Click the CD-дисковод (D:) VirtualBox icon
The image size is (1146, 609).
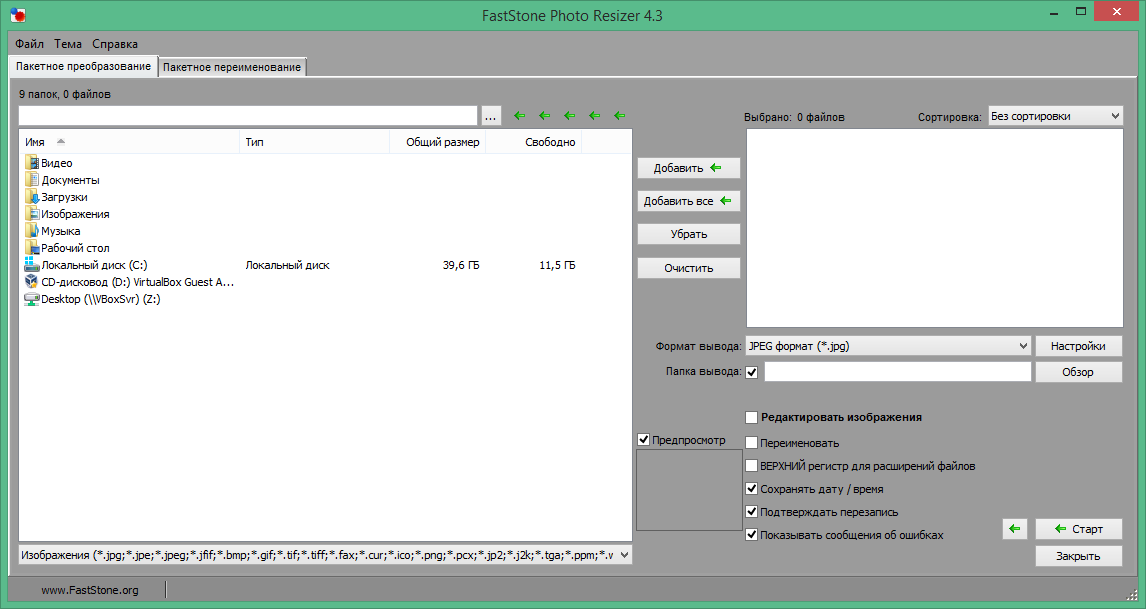click(x=31, y=281)
